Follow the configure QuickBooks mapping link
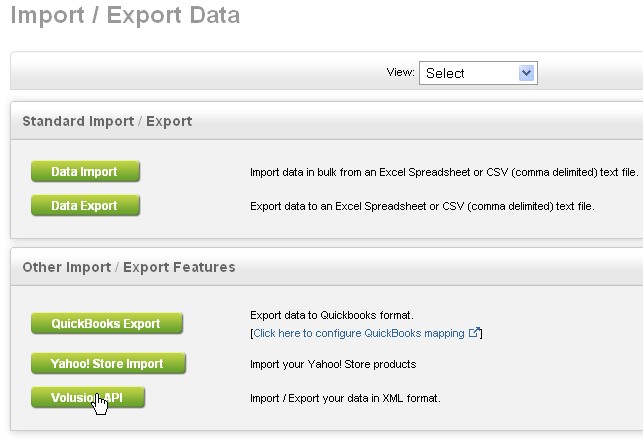 pos(359,333)
